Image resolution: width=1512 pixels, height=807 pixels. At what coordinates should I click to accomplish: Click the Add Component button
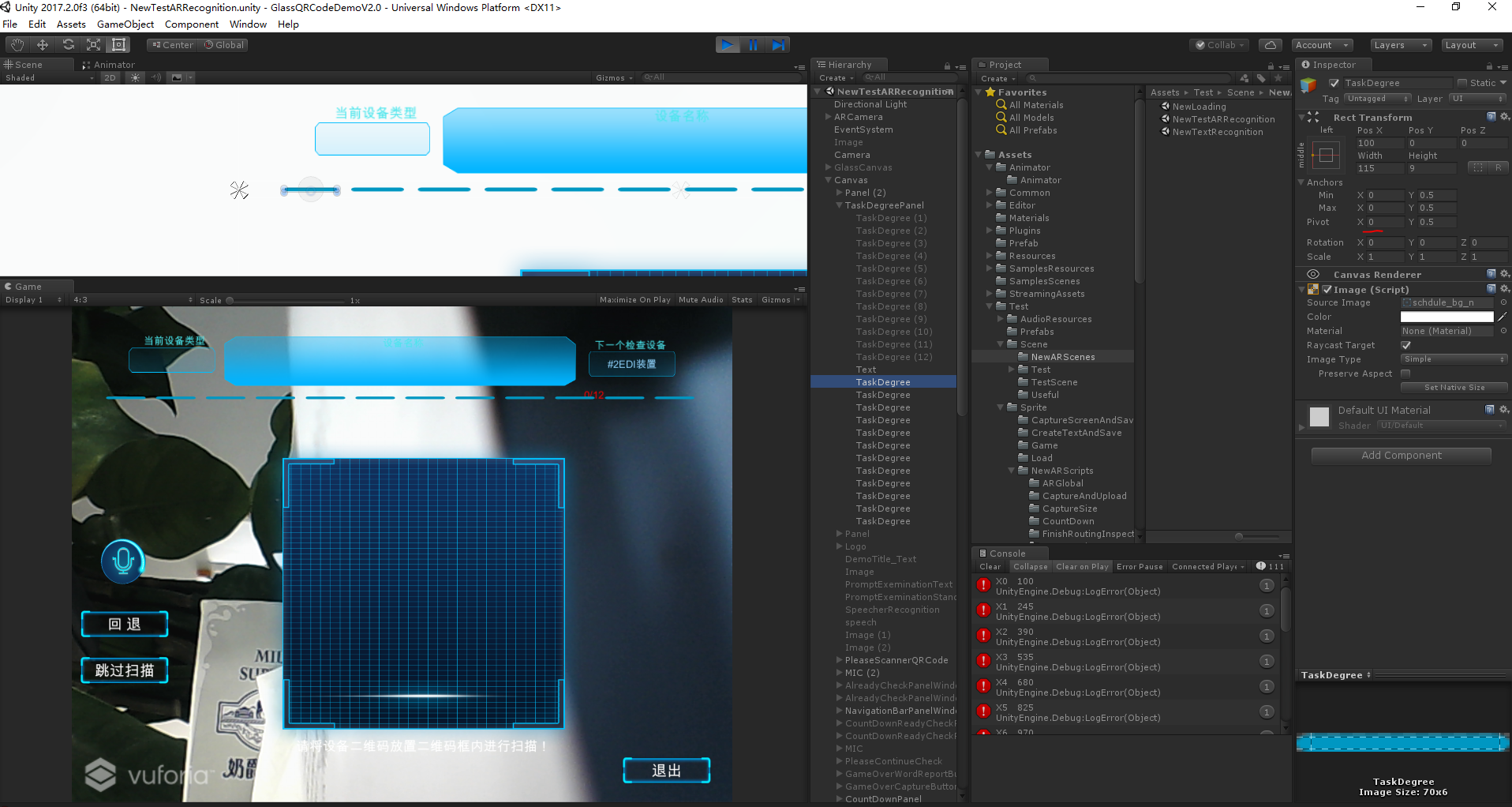pos(1401,456)
